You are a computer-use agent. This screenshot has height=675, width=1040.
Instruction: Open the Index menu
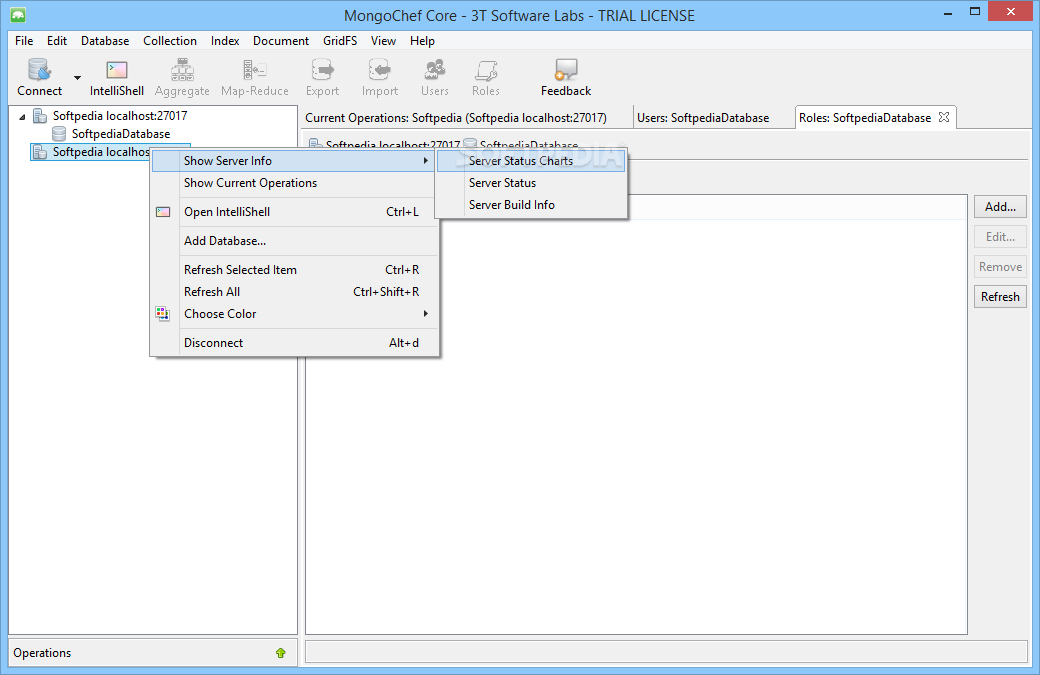click(225, 40)
